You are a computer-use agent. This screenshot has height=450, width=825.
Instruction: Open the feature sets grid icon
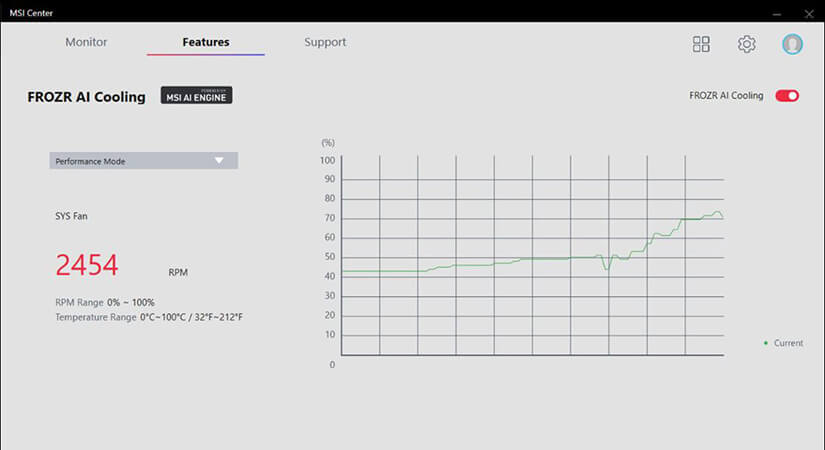coord(701,44)
